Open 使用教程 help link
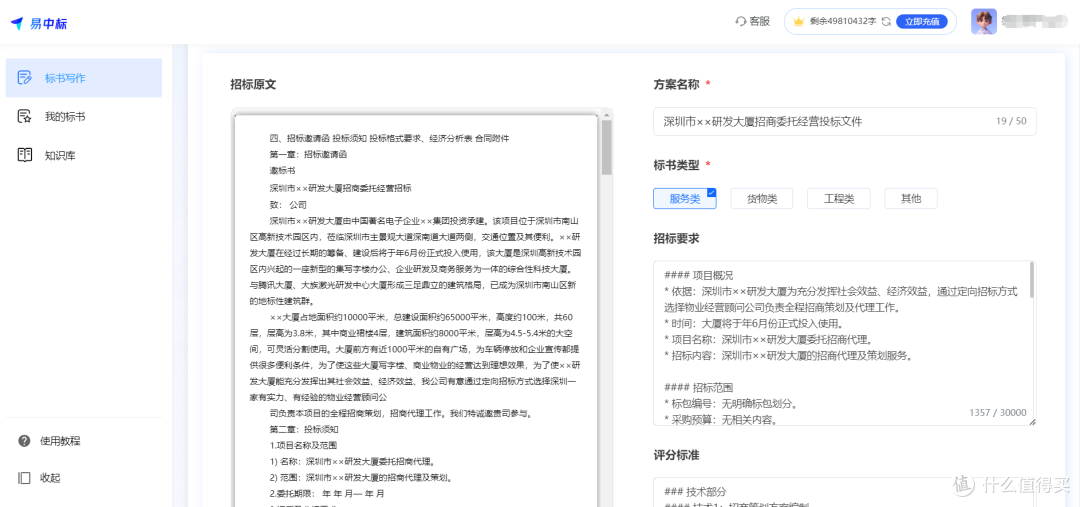 coord(60,440)
